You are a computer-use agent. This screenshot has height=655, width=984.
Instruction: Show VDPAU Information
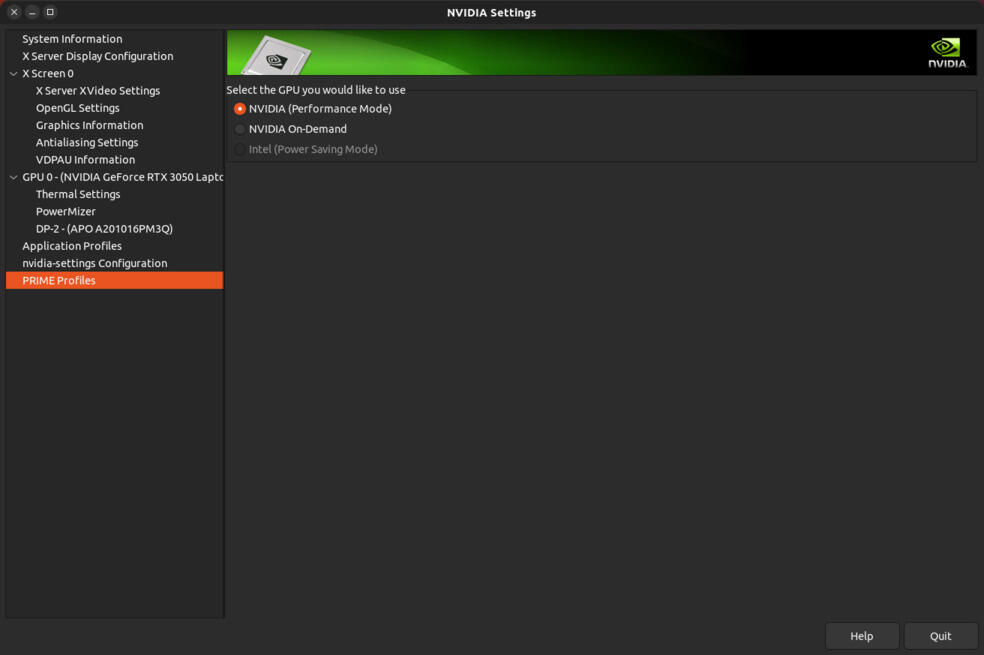pyautogui.click(x=85, y=160)
